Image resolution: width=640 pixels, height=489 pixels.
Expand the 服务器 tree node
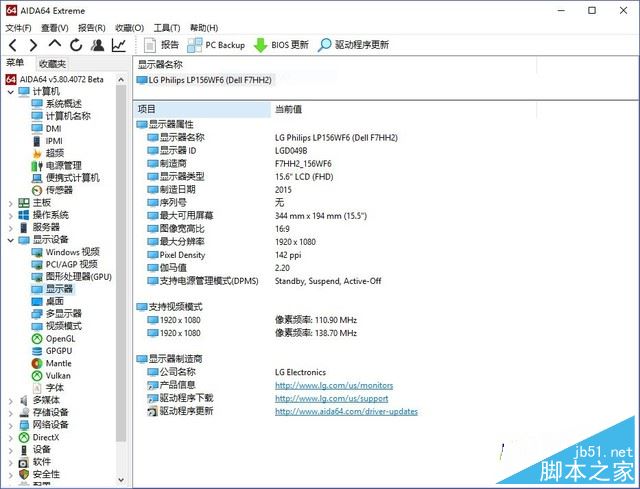pyautogui.click(x=11, y=227)
